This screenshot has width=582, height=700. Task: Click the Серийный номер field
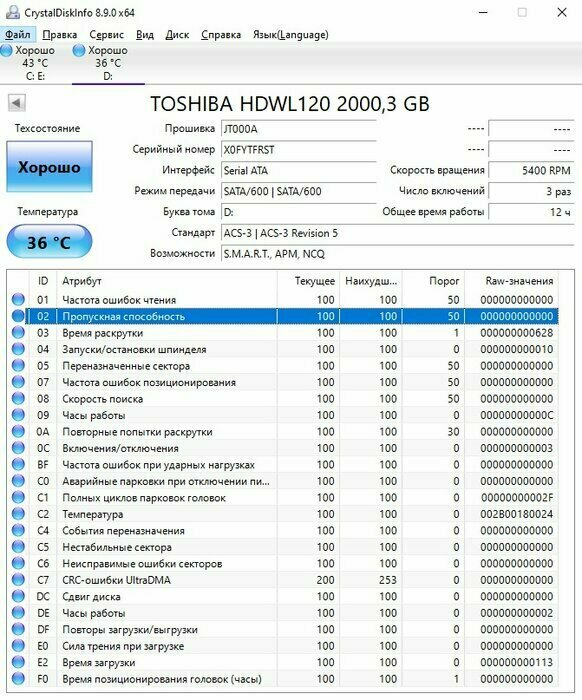299,150
